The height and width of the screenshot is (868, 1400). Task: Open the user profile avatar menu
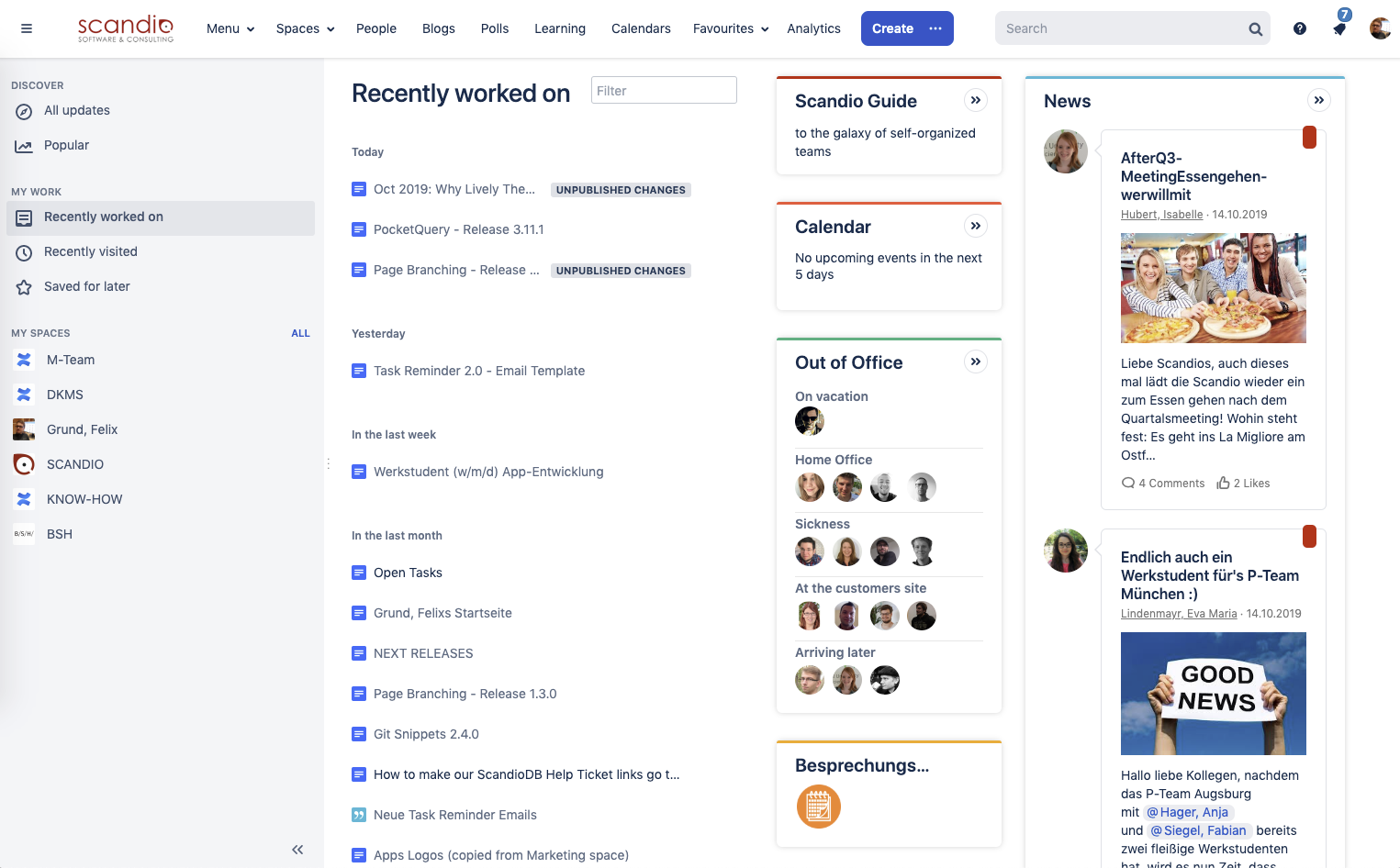click(x=1380, y=28)
